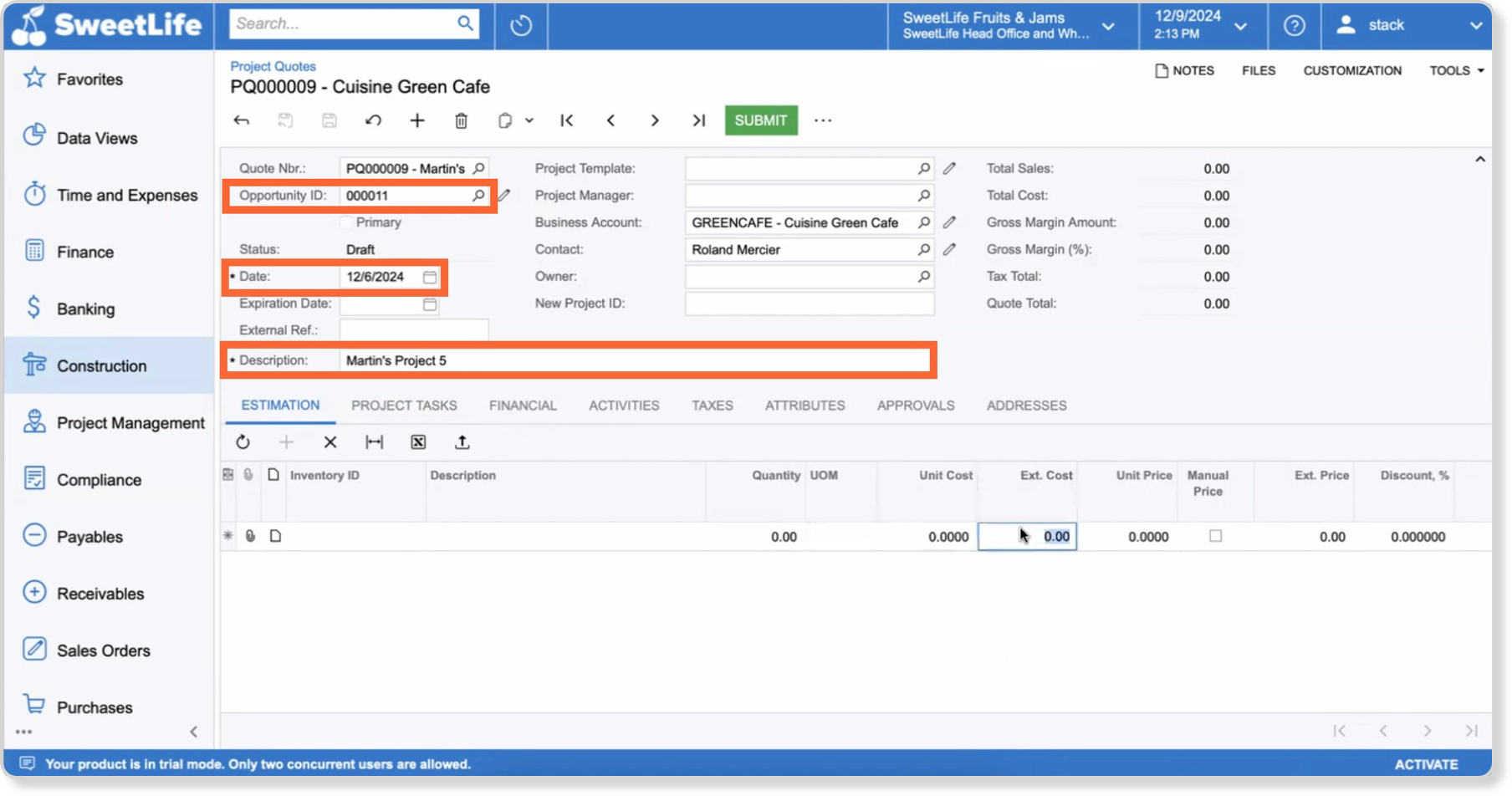
Task: Collapse the quote summary form
Action: [1479, 159]
